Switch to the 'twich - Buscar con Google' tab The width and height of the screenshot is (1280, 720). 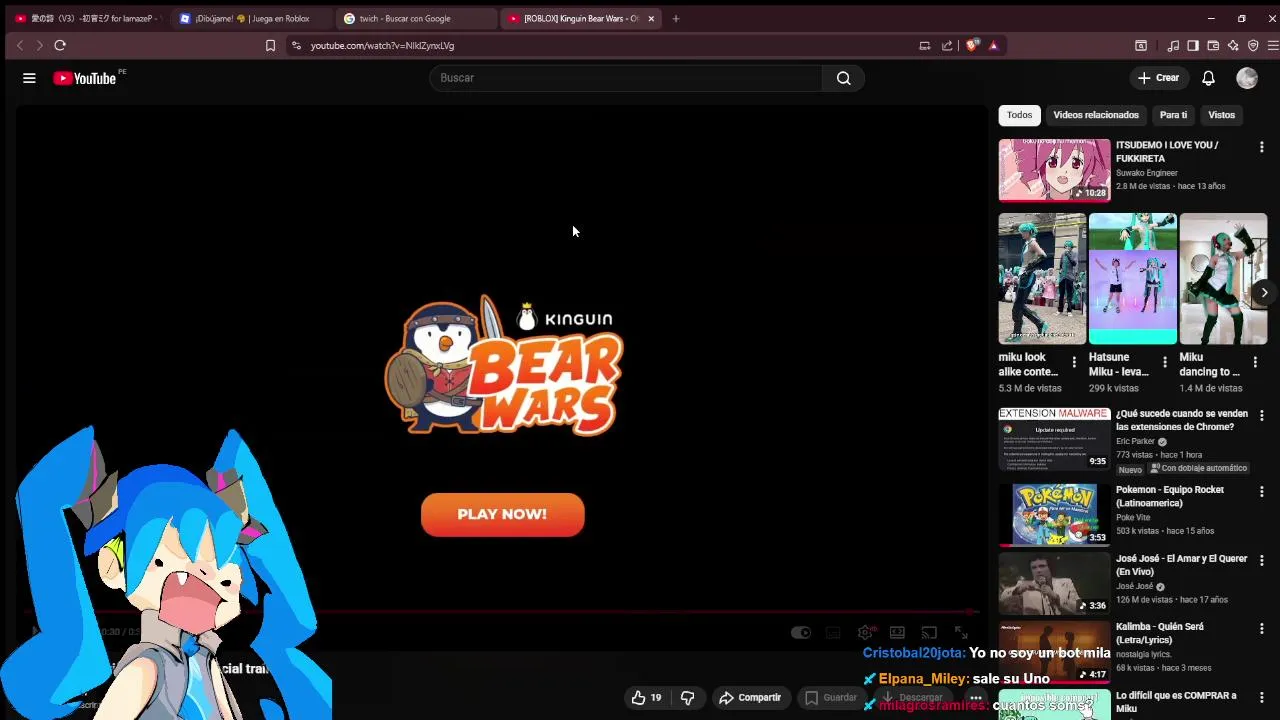pos(416,18)
